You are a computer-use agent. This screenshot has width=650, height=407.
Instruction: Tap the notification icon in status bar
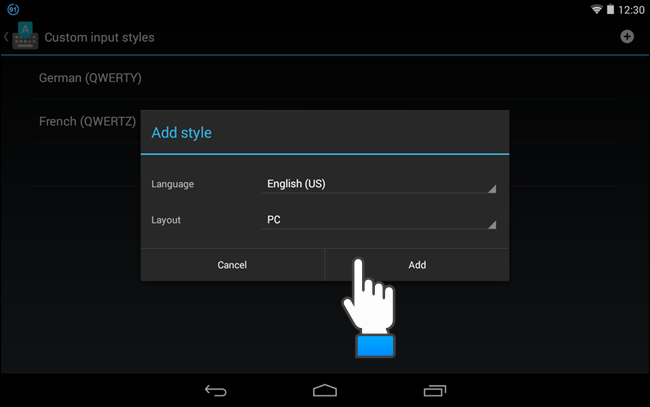click(x=13, y=9)
